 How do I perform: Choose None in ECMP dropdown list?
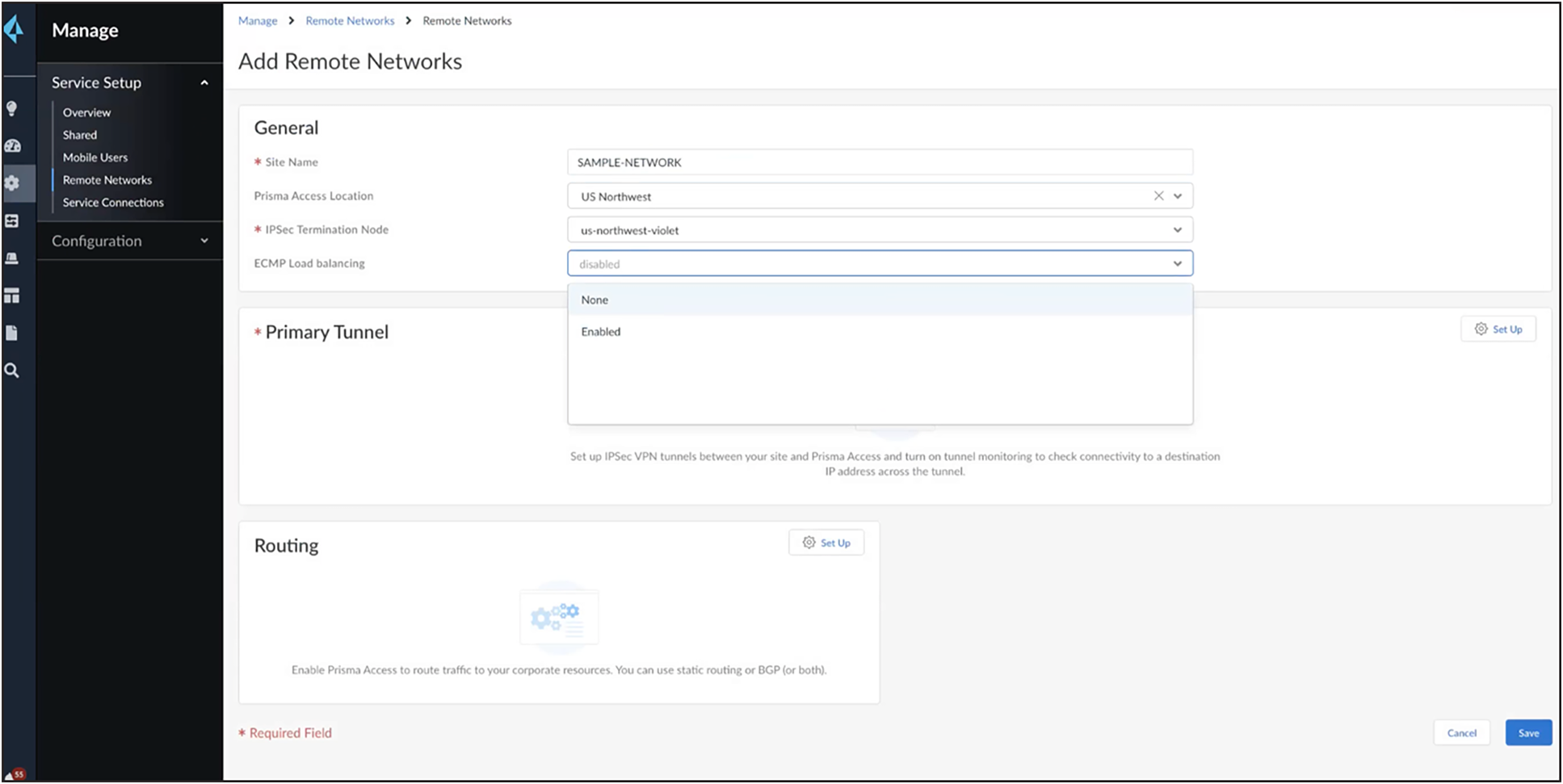pyautogui.click(x=880, y=300)
